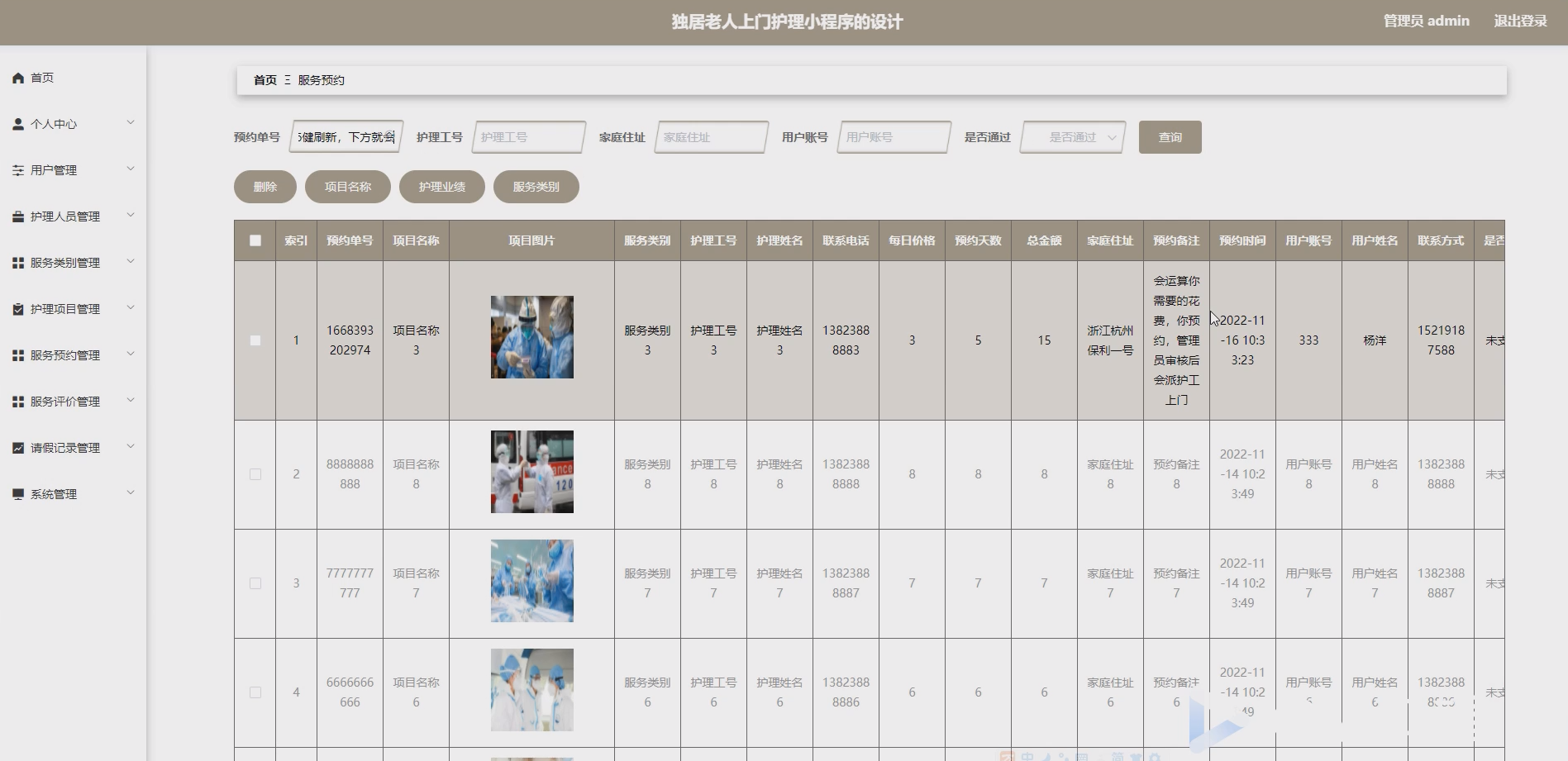
Task: Open the ambulance project image in row 2
Action: click(x=532, y=472)
